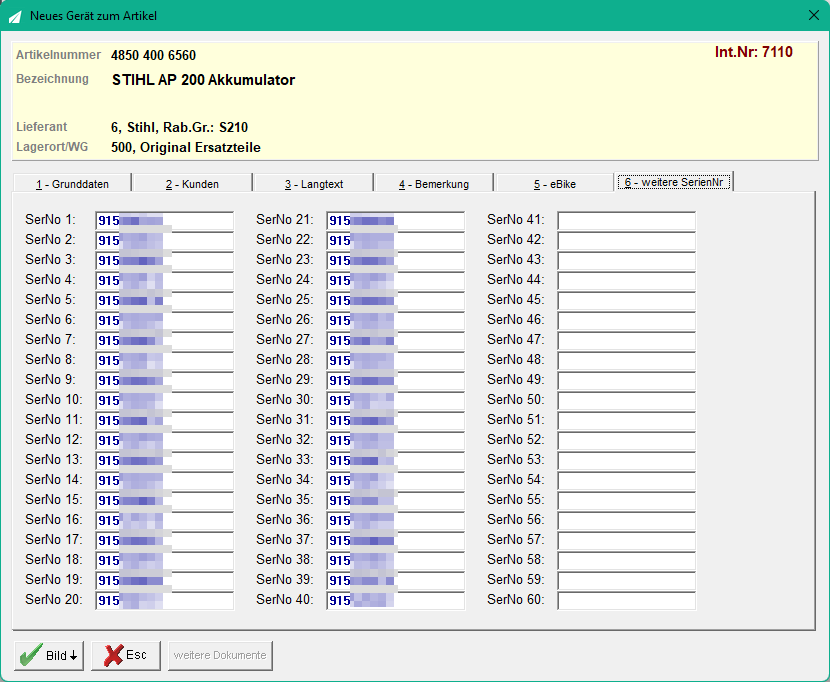Select the SerNo 46 input box
This screenshot has height=682, width=830.
(x=627, y=321)
